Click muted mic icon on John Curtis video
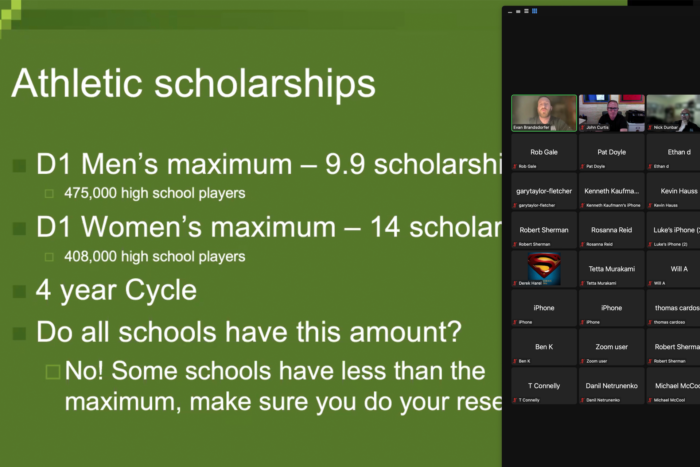 [583, 128]
